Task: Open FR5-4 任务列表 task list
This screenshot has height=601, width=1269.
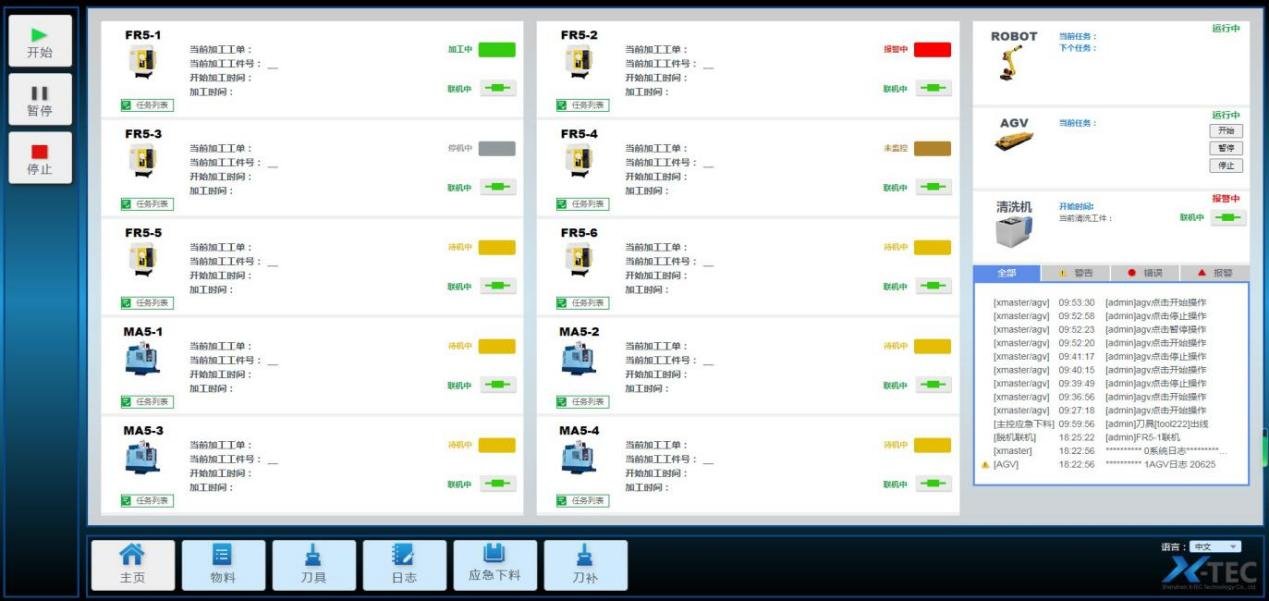Action: point(583,204)
